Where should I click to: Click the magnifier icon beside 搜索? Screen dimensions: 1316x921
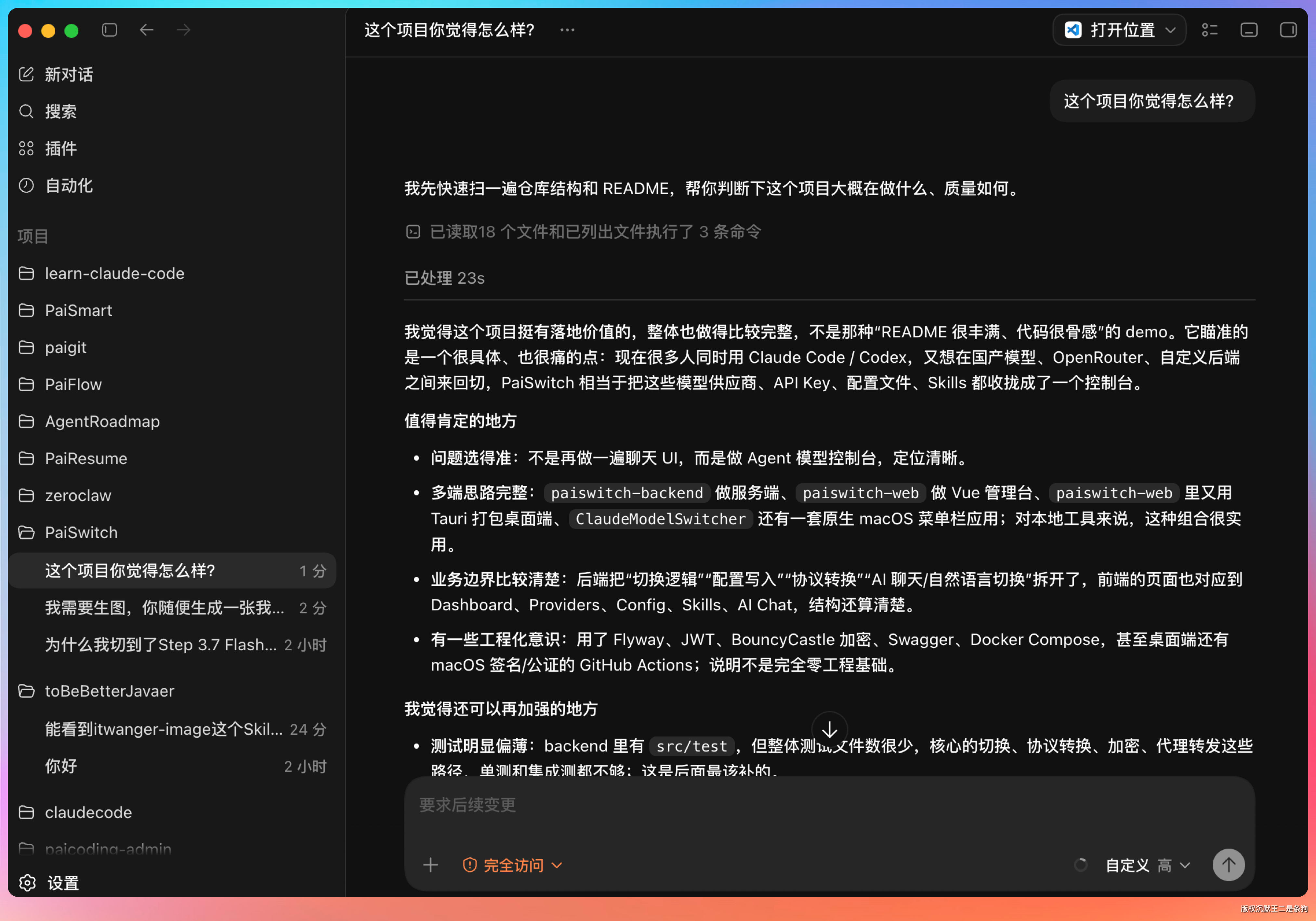coord(26,111)
